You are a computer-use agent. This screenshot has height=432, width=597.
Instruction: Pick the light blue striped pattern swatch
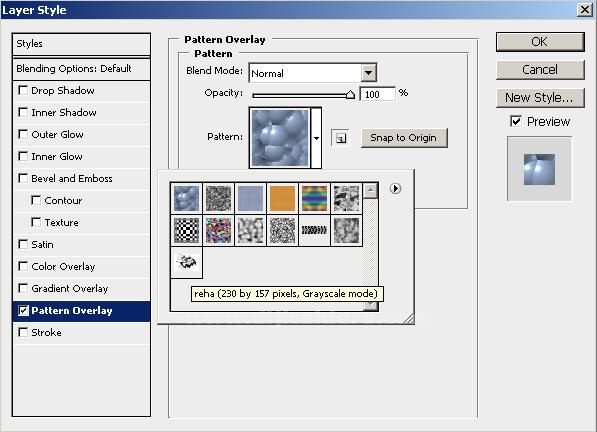pyautogui.click(x=250, y=198)
